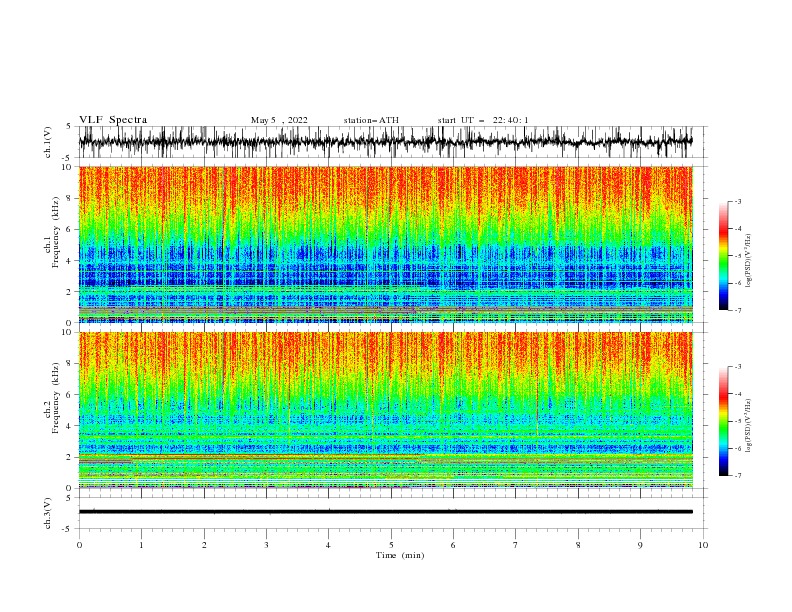Click the ch.2 spectrogram color scale bar
The width and height of the screenshot is (792, 612).
coord(723,421)
